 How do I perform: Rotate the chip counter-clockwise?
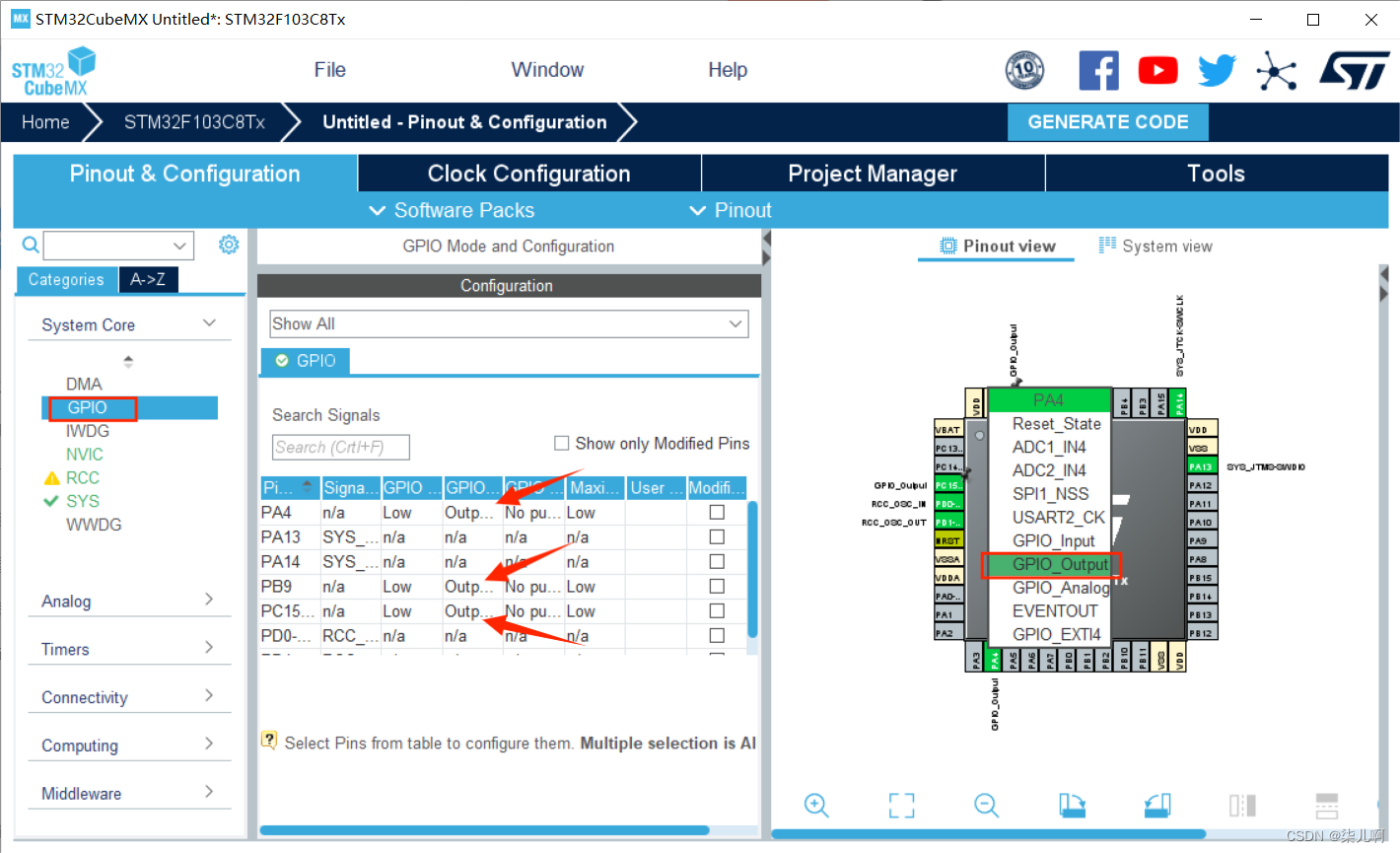(x=1157, y=805)
